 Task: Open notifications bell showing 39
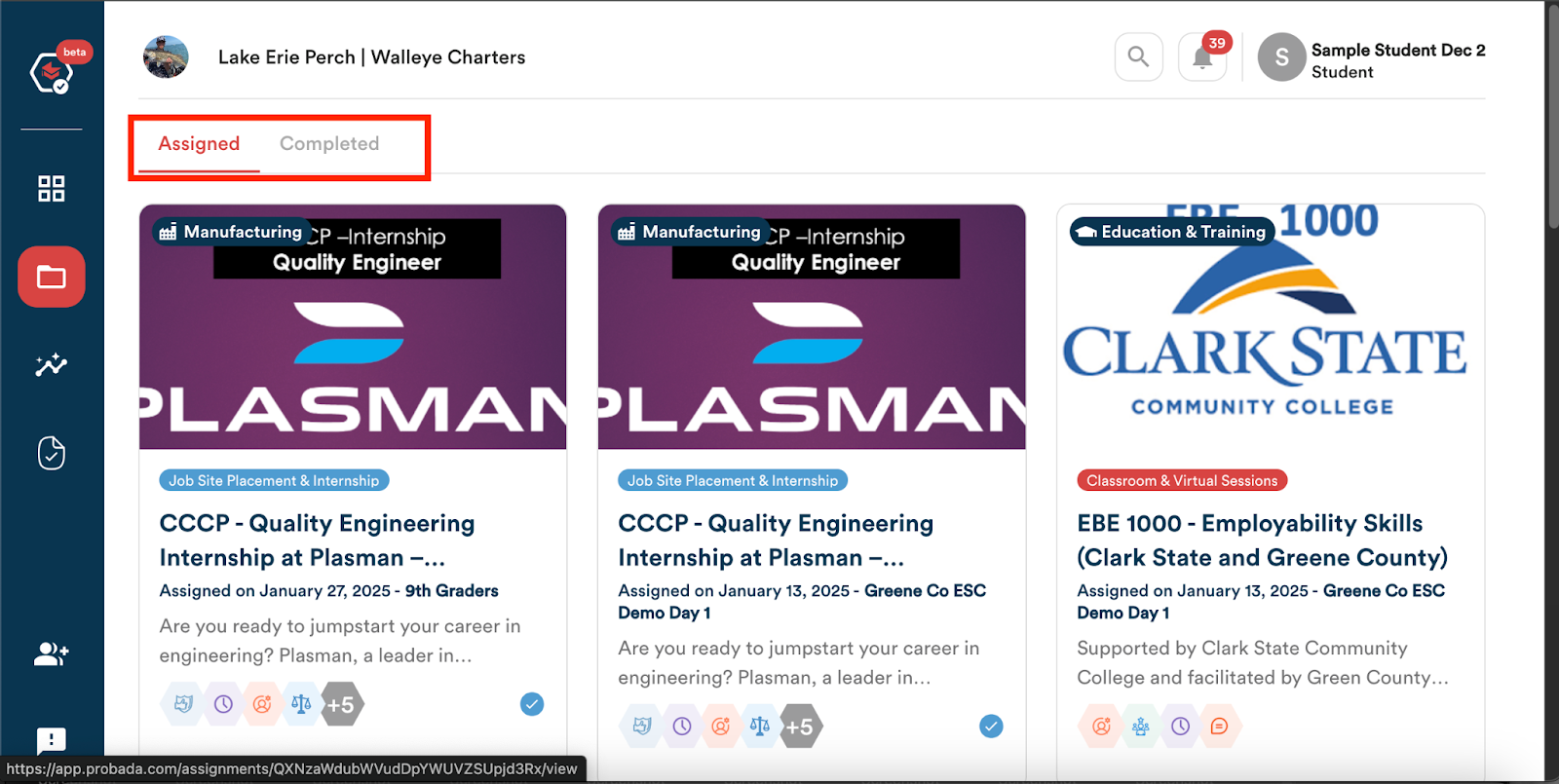[1202, 57]
